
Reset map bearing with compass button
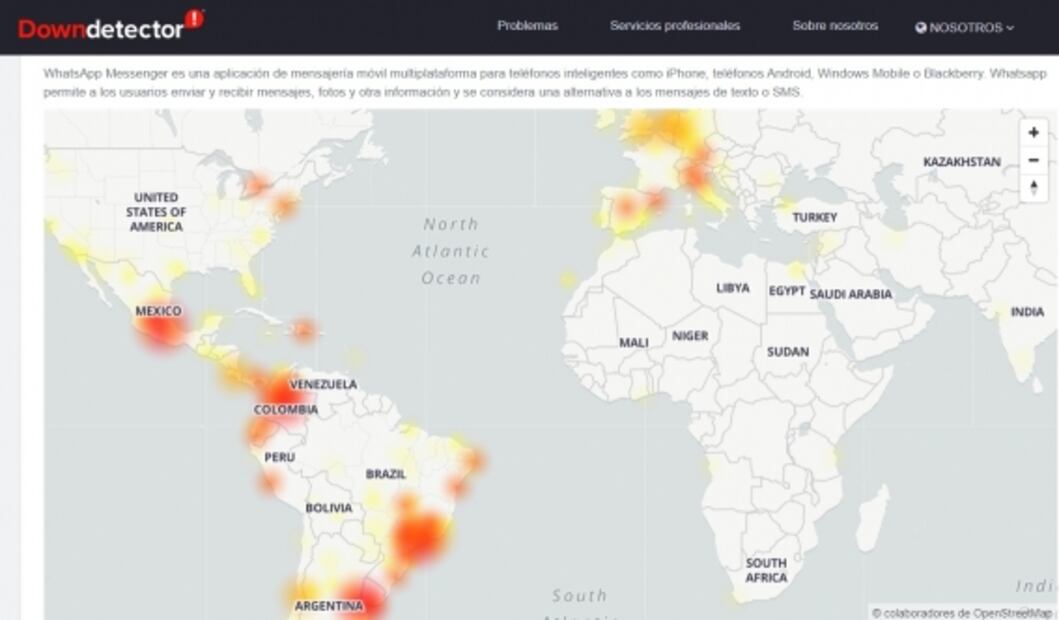coord(1033,188)
